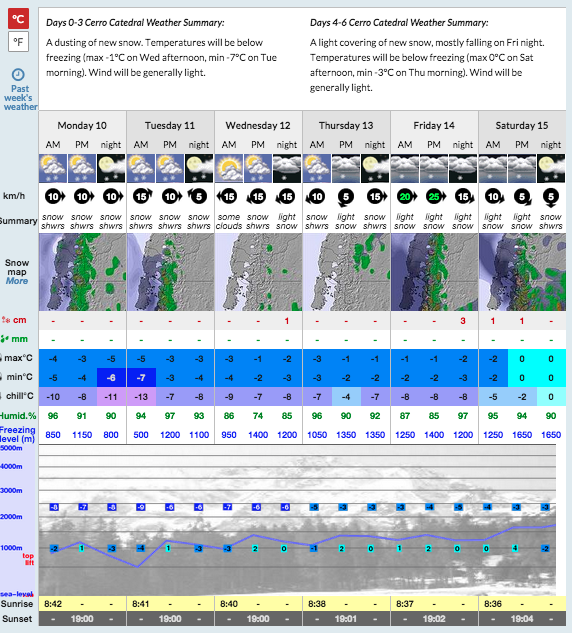Click Thursday PM light snow cloud icon
The height and width of the screenshot is (633, 572).
pos(346,168)
